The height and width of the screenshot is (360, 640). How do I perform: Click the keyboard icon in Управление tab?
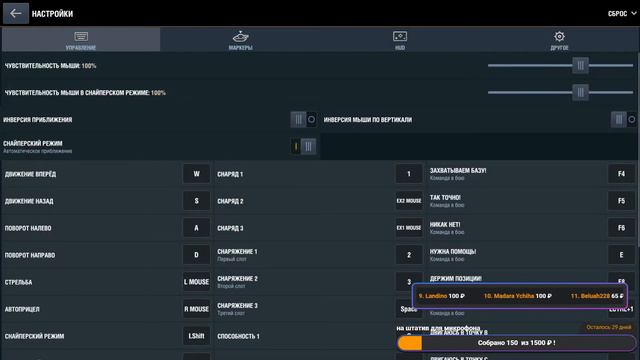tap(81, 36)
